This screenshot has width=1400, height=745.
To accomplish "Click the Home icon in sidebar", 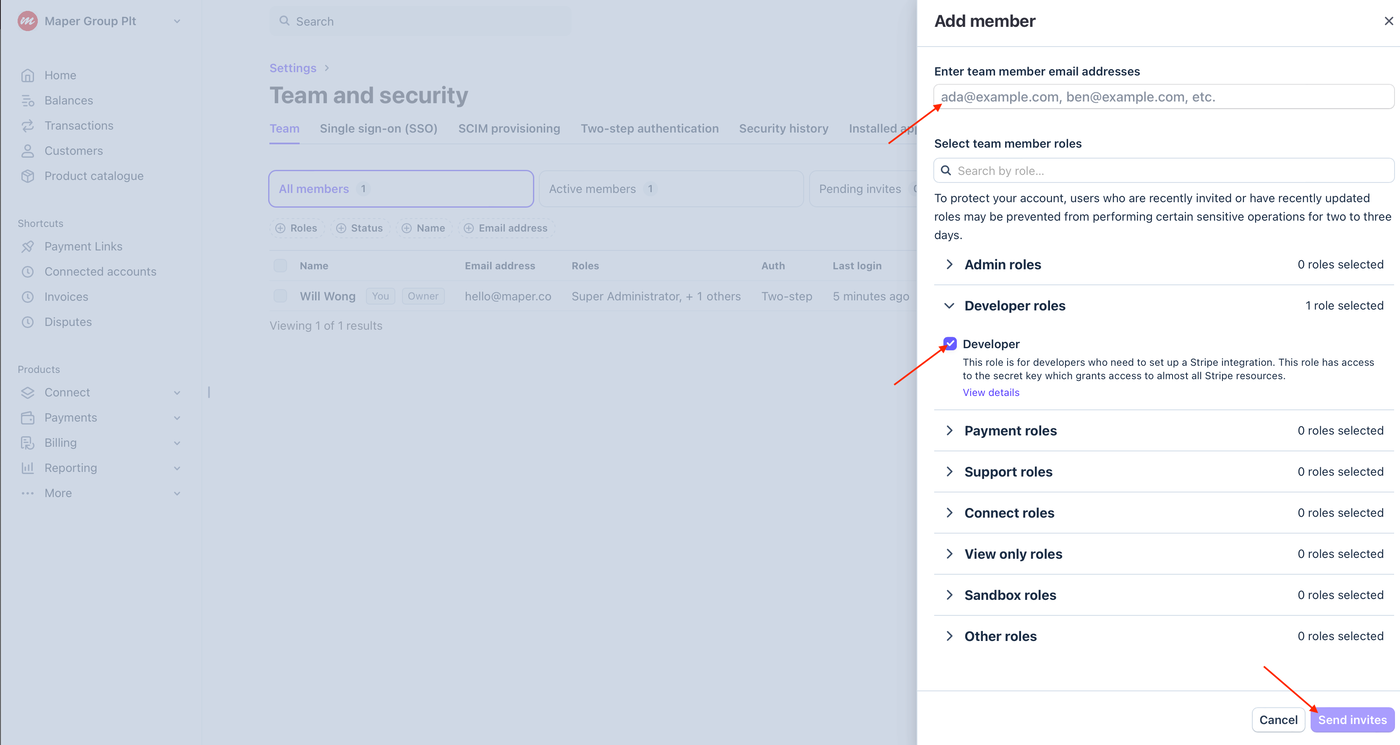I will pos(28,75).
